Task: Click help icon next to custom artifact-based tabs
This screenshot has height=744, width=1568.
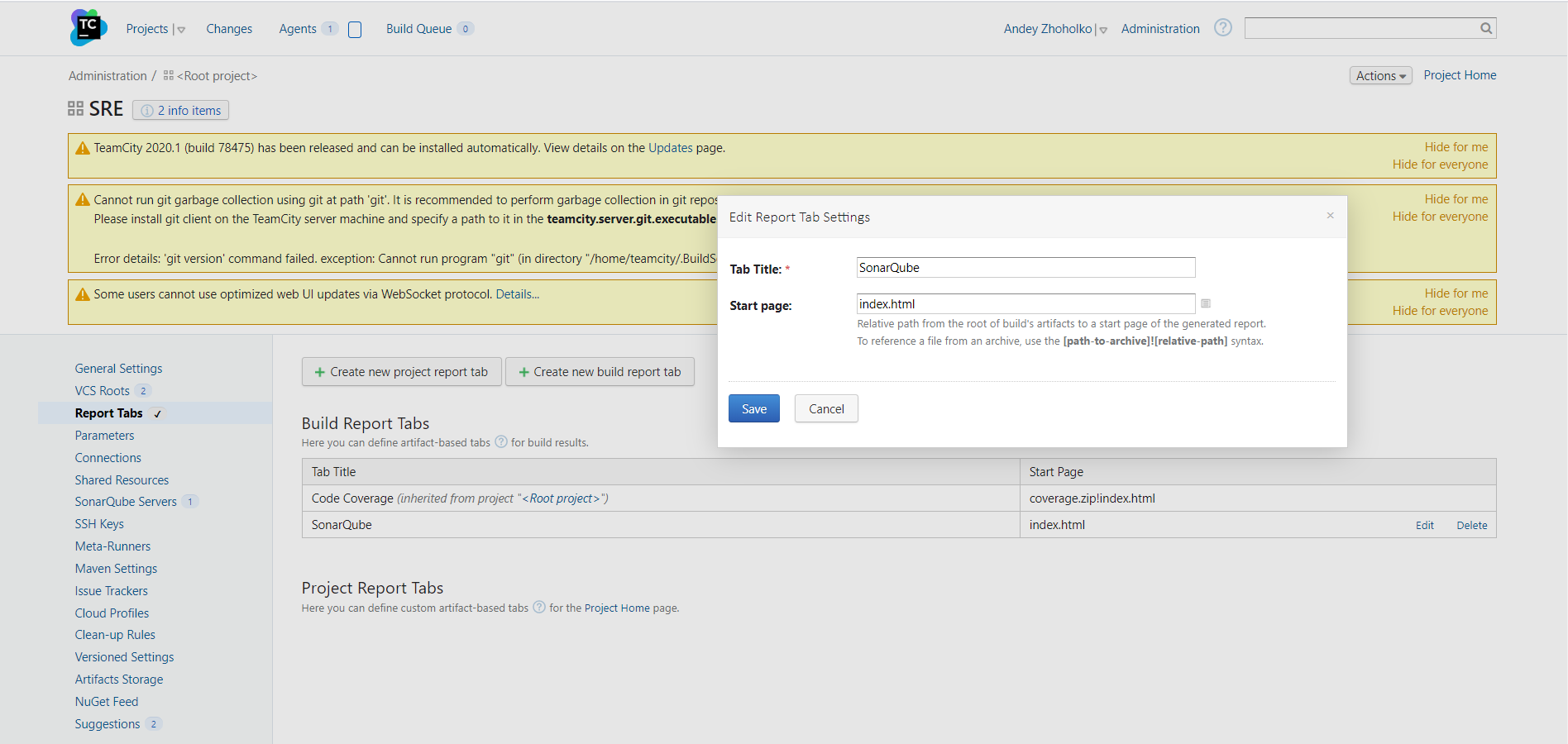Action: point(539,607)
